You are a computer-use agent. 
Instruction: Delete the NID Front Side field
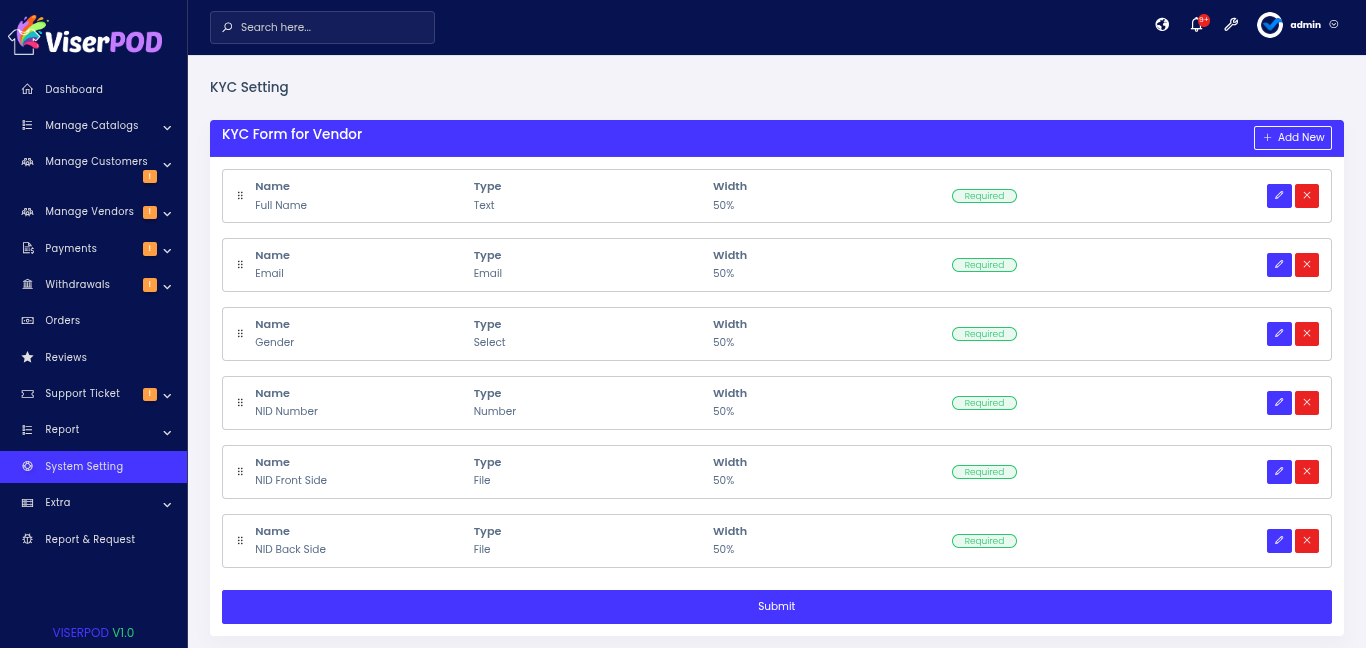1307,472
